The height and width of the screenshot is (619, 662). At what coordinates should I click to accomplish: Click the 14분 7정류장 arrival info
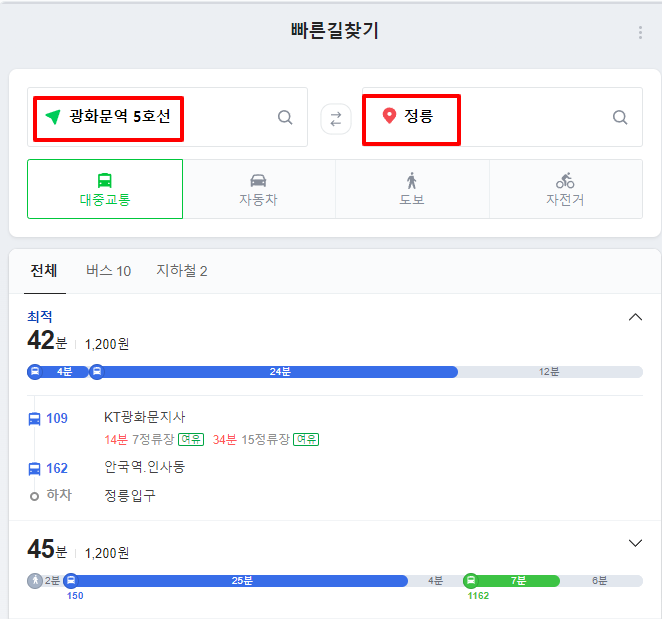point(139,440)
